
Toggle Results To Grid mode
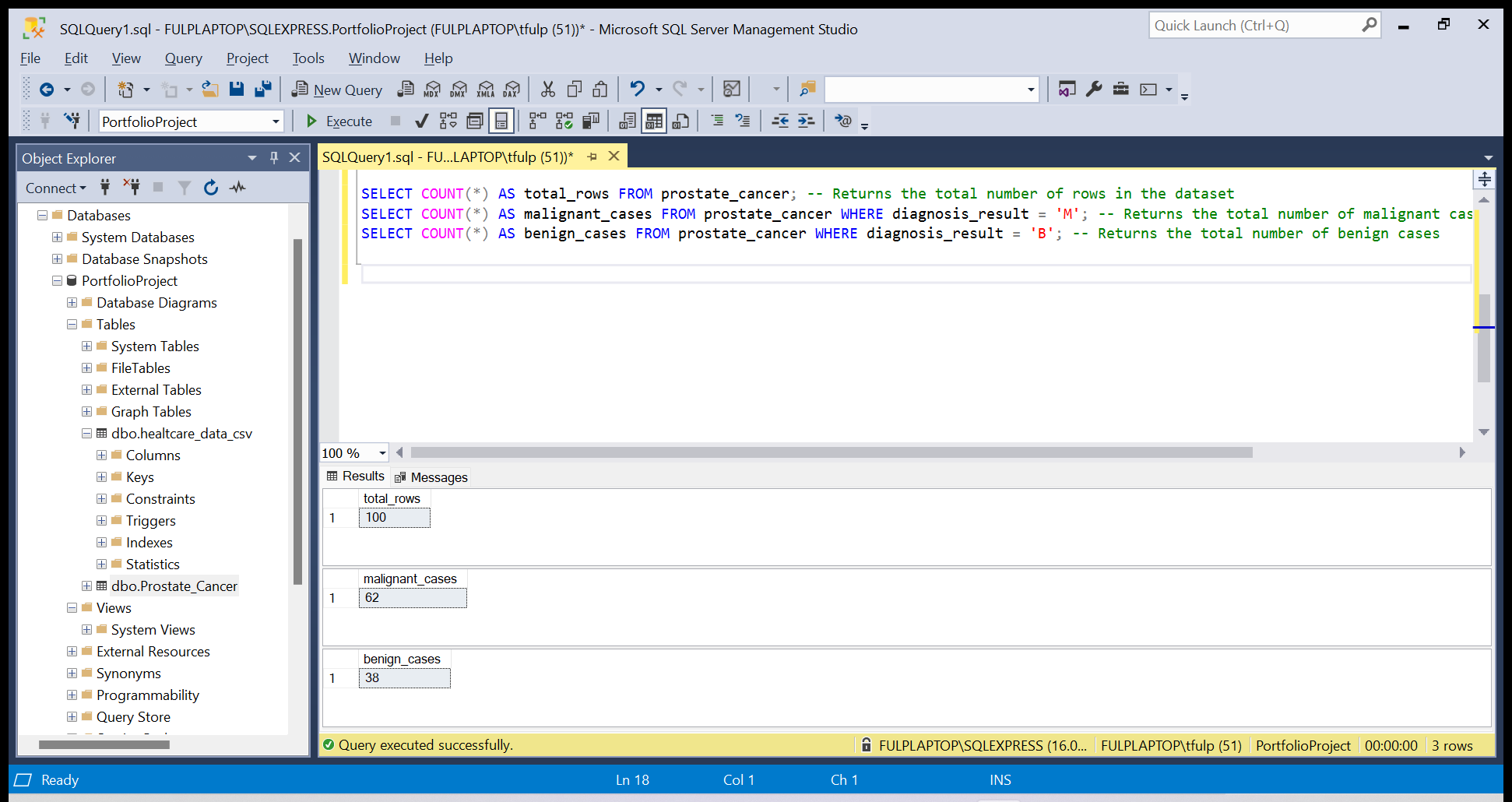point(653,121)
